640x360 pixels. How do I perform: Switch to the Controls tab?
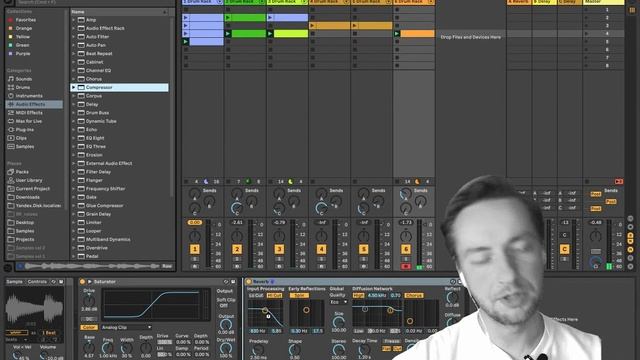click(x=38, y=282)
